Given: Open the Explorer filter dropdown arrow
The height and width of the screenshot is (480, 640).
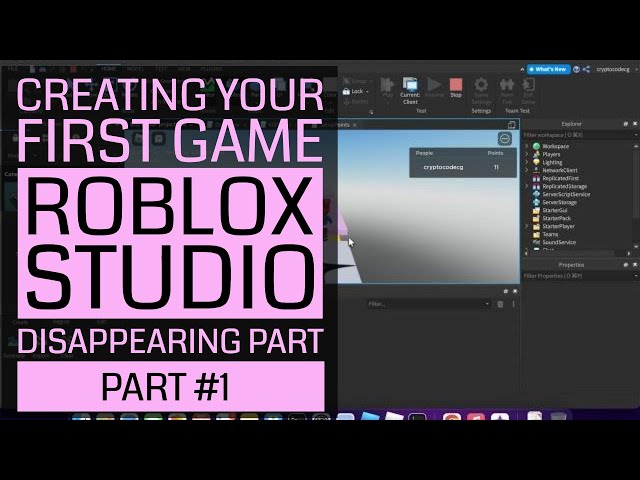Looking at the screenshot, I should pos(636,135).
